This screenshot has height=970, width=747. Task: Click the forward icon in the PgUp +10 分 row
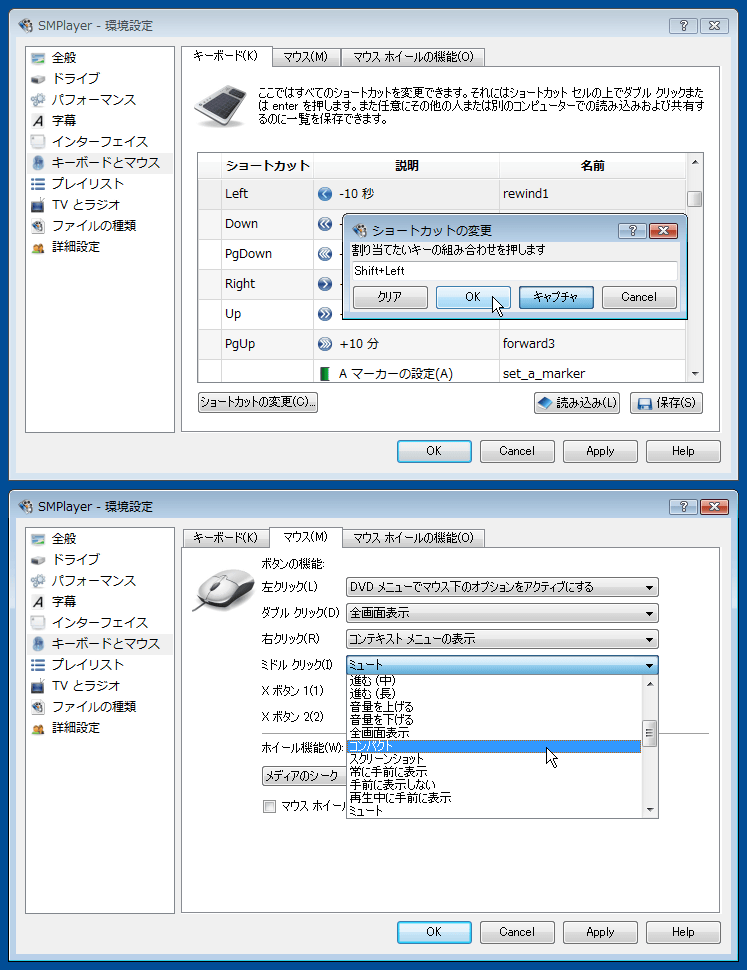[x=324, y=344]
